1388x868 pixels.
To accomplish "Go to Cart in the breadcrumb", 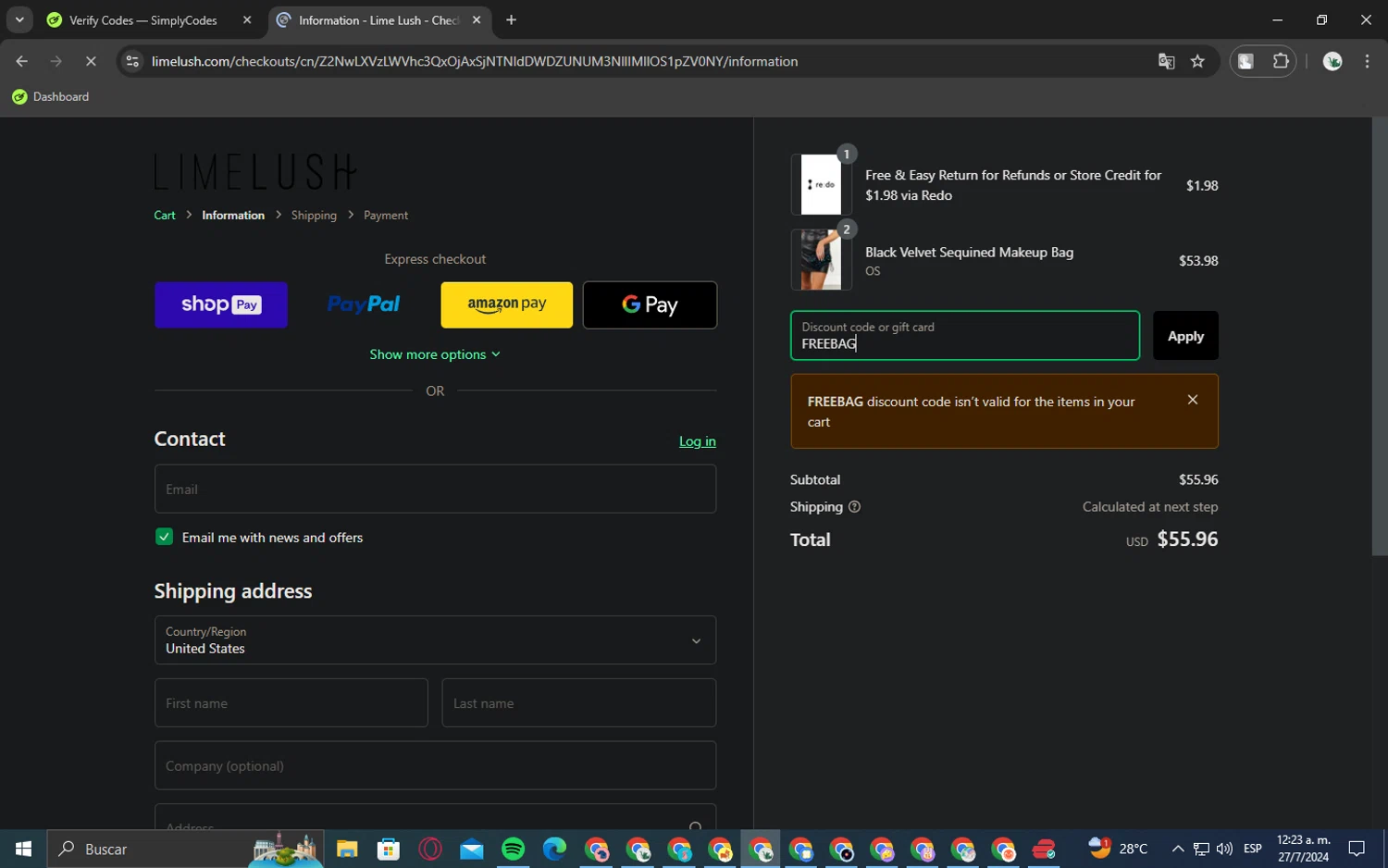I will pos(165,216).
